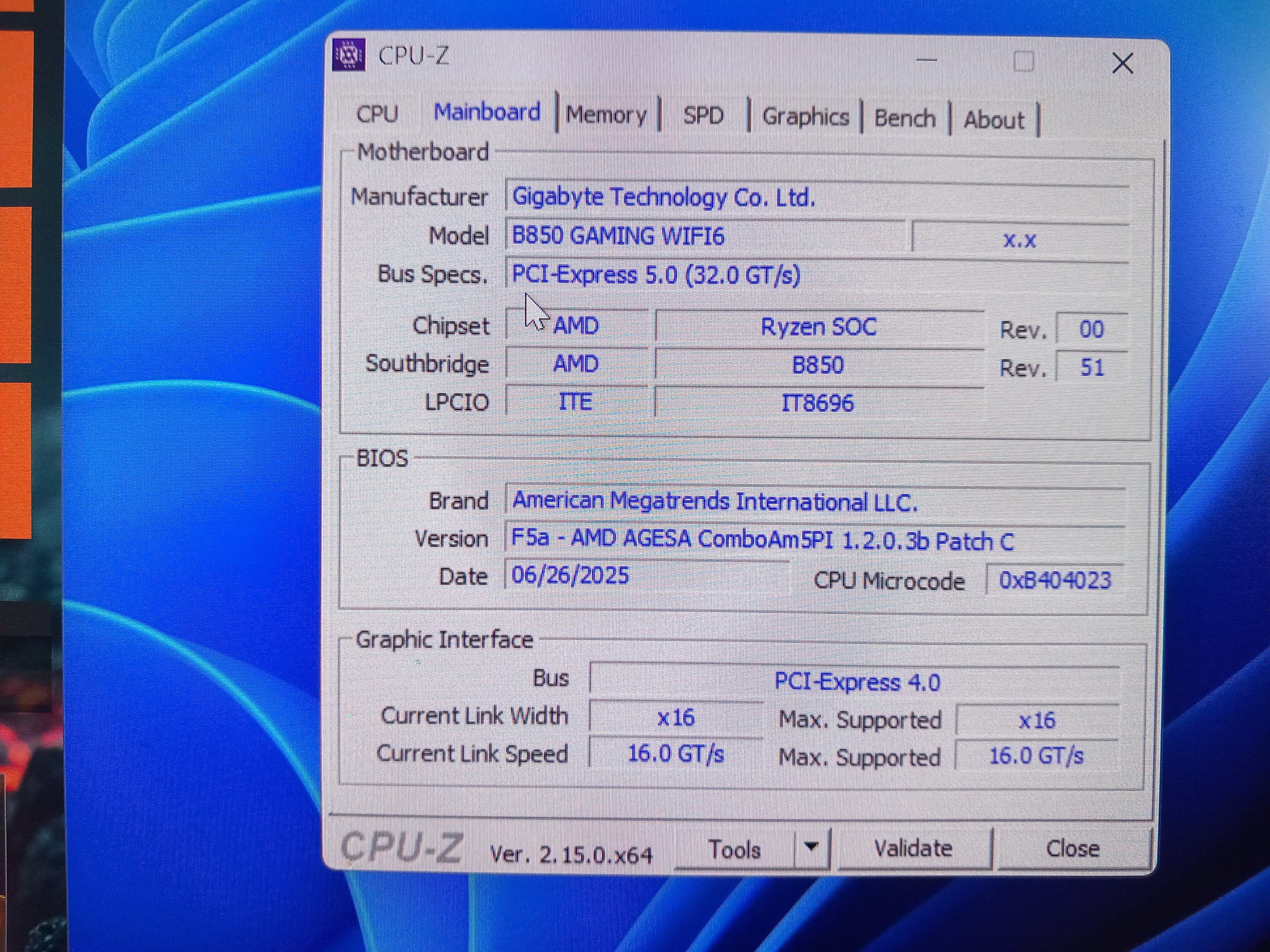Click the southbridge Rev. 51 value

click(1091, 368)
